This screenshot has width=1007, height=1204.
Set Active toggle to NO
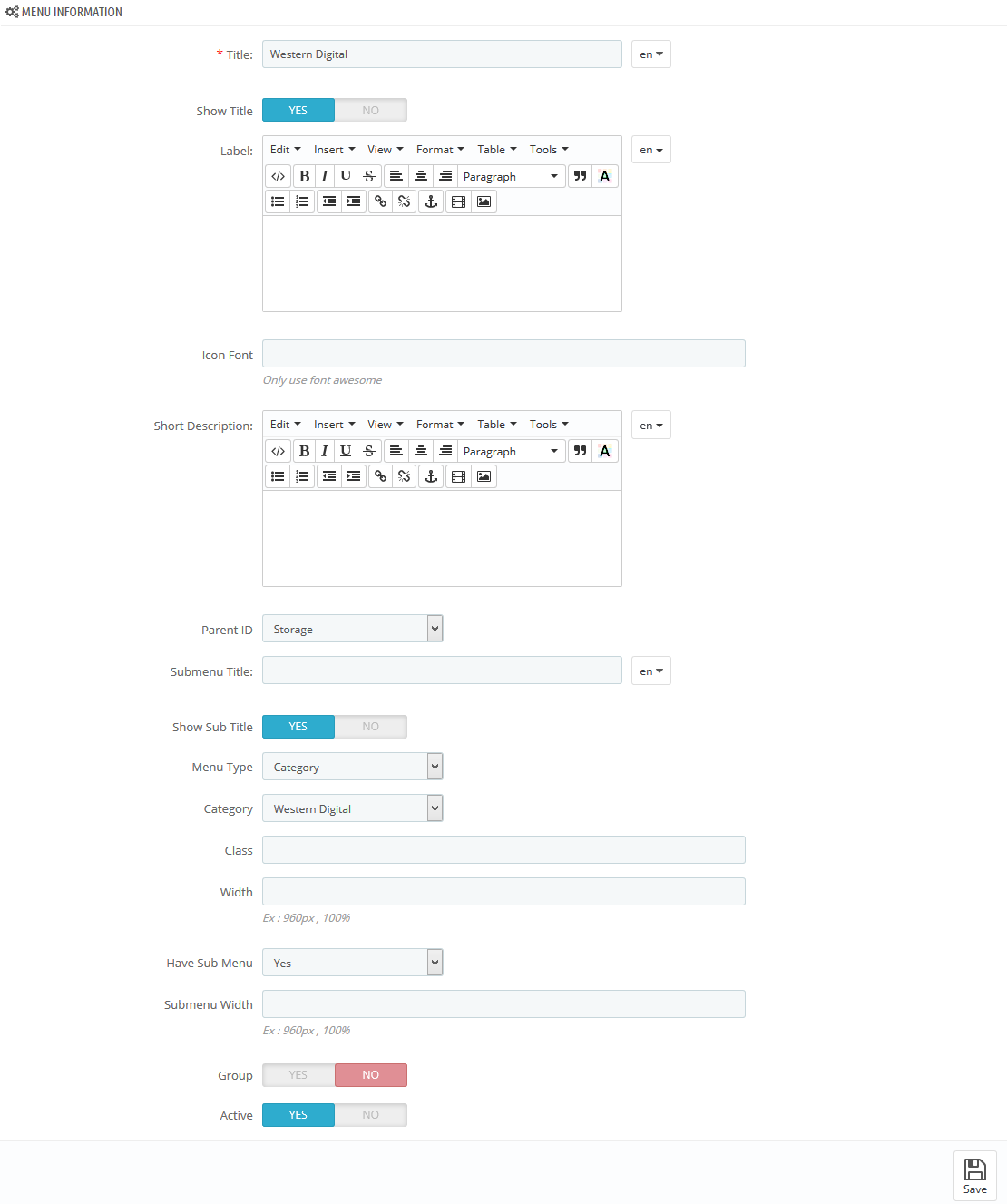coord(371,1115)
